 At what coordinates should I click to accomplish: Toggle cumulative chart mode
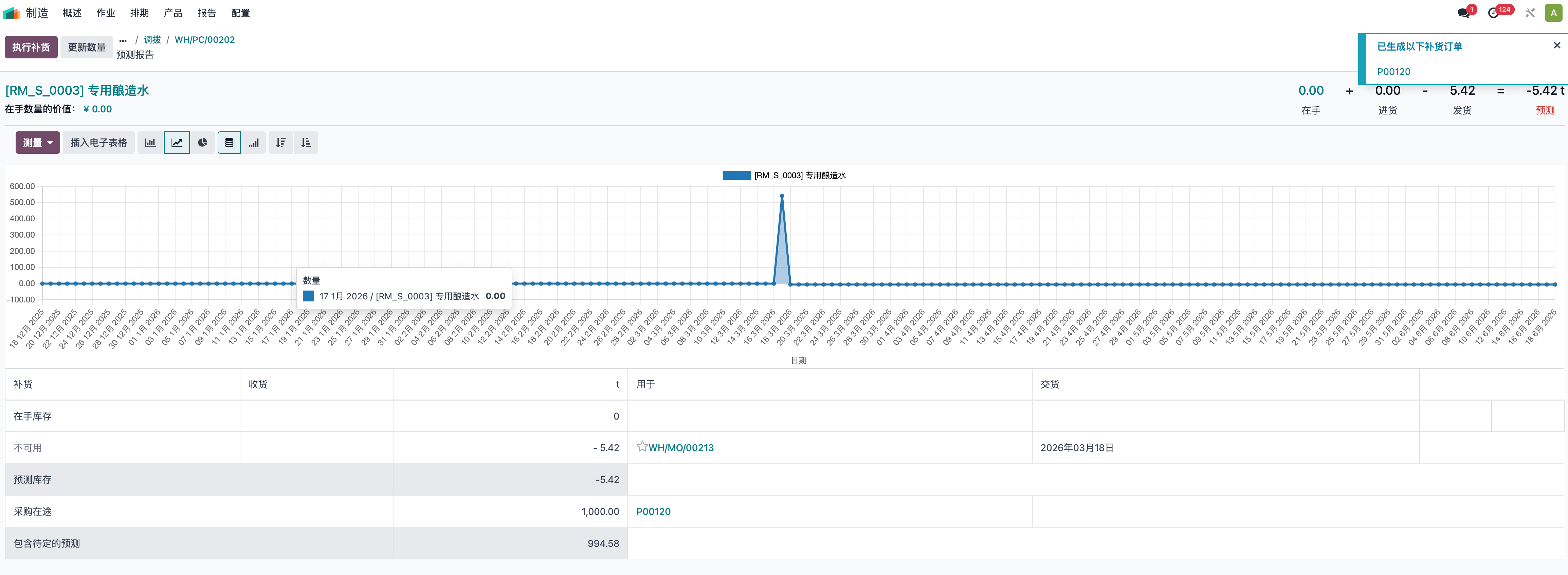tap(254, 142)
